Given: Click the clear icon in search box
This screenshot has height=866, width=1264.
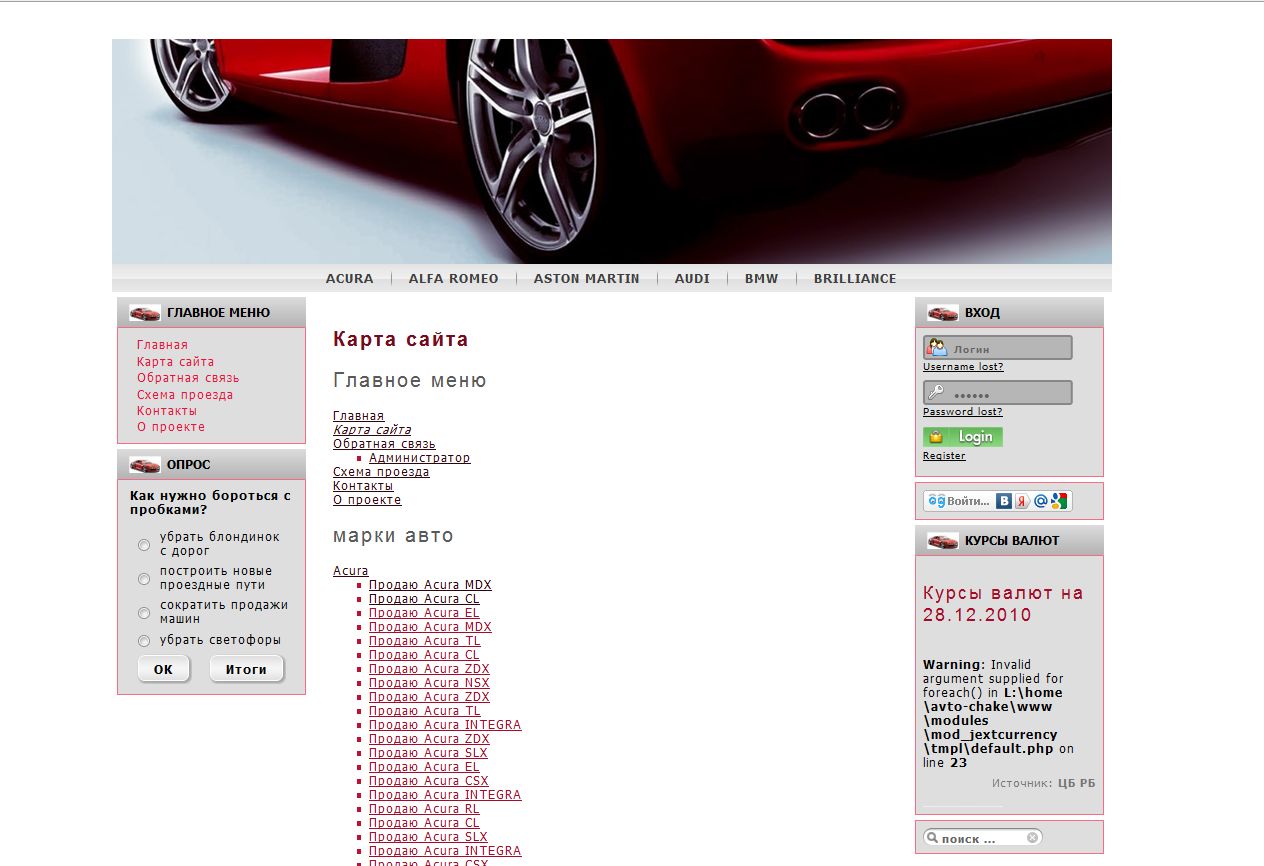Looking at the screenshot, I should point(1032,838).
